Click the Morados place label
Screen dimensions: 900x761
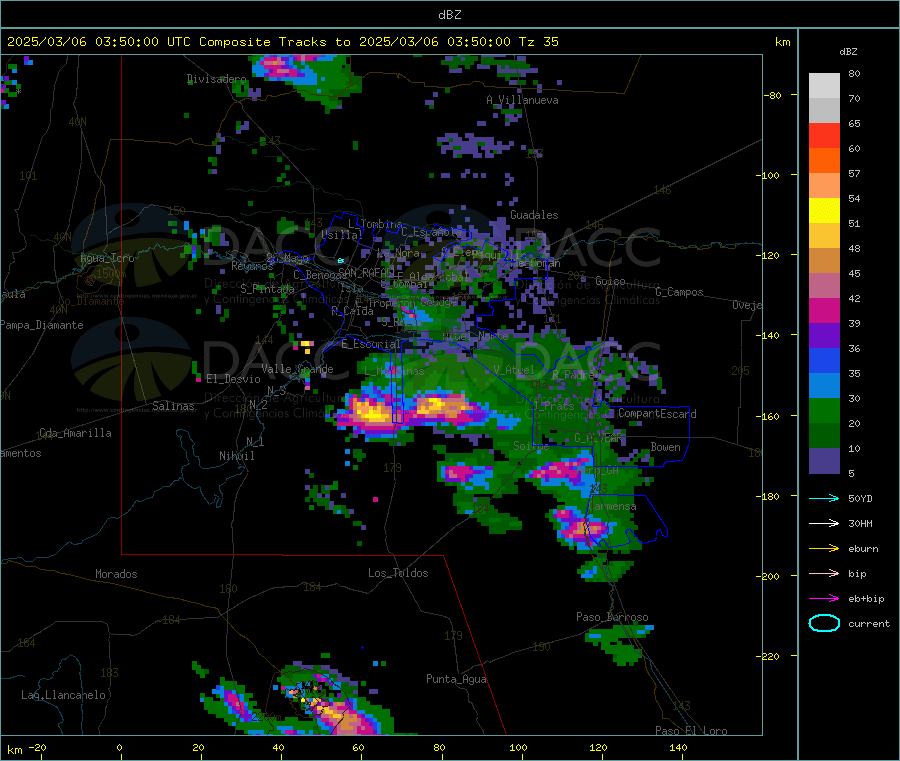(116, 574)
